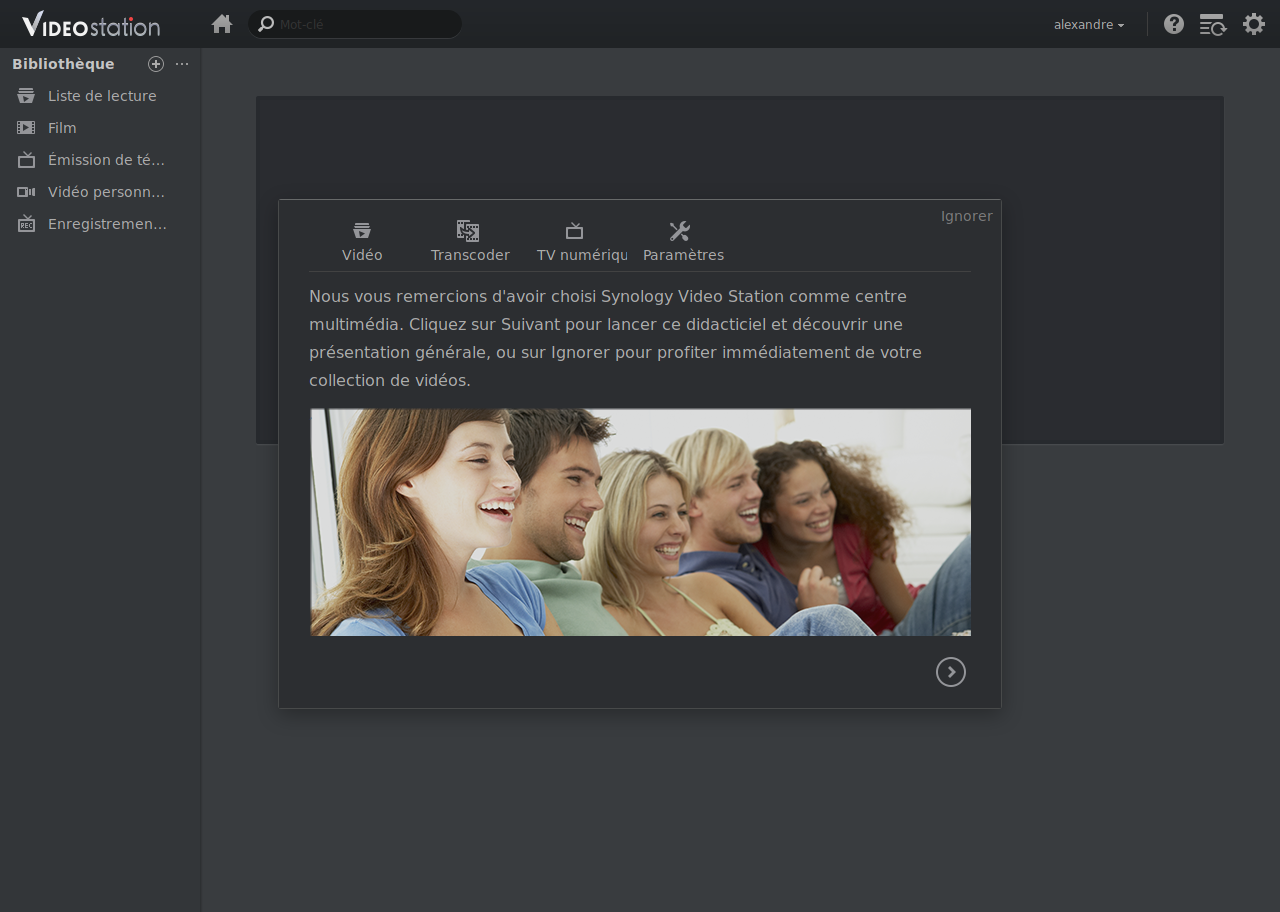
Task: Go to next tutorial page arrow
Action: [950, 672]
